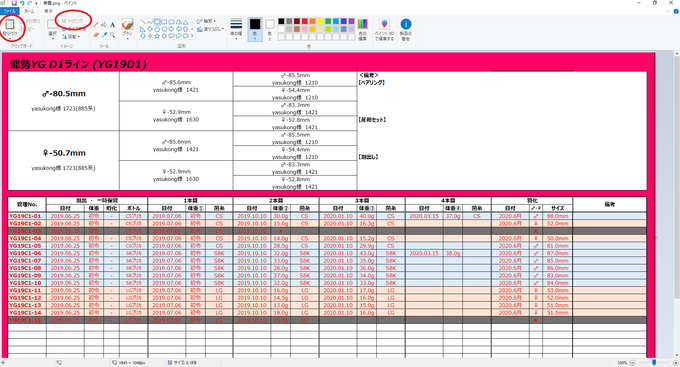Click the Crop (トリミング) command
This screenshot has width=680, height=367.
[72, 21]
